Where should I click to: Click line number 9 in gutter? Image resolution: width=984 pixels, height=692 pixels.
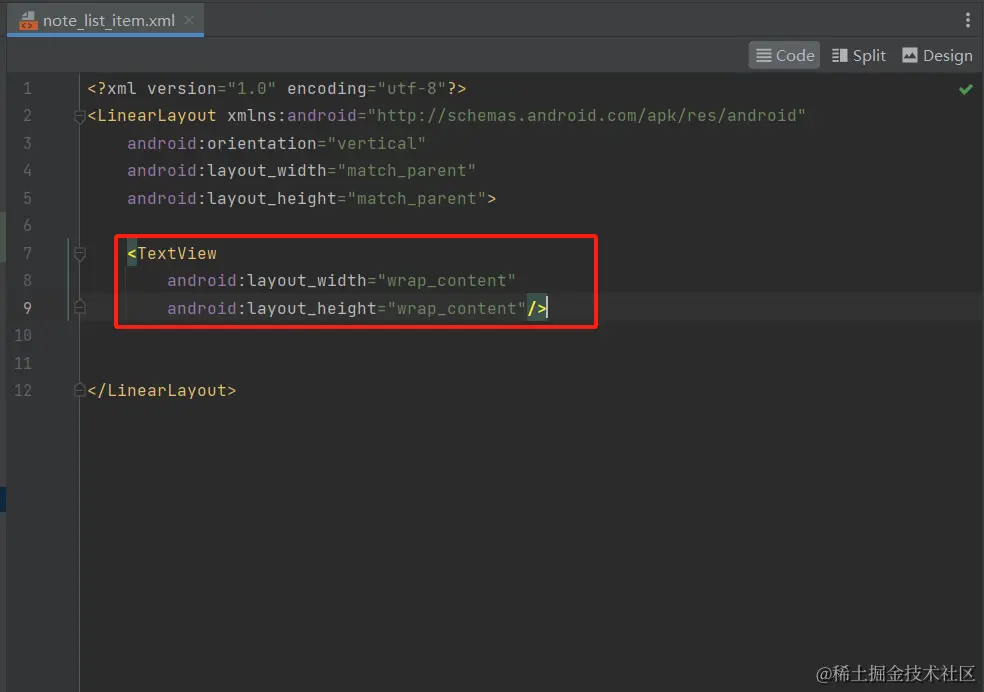(27, 308)
